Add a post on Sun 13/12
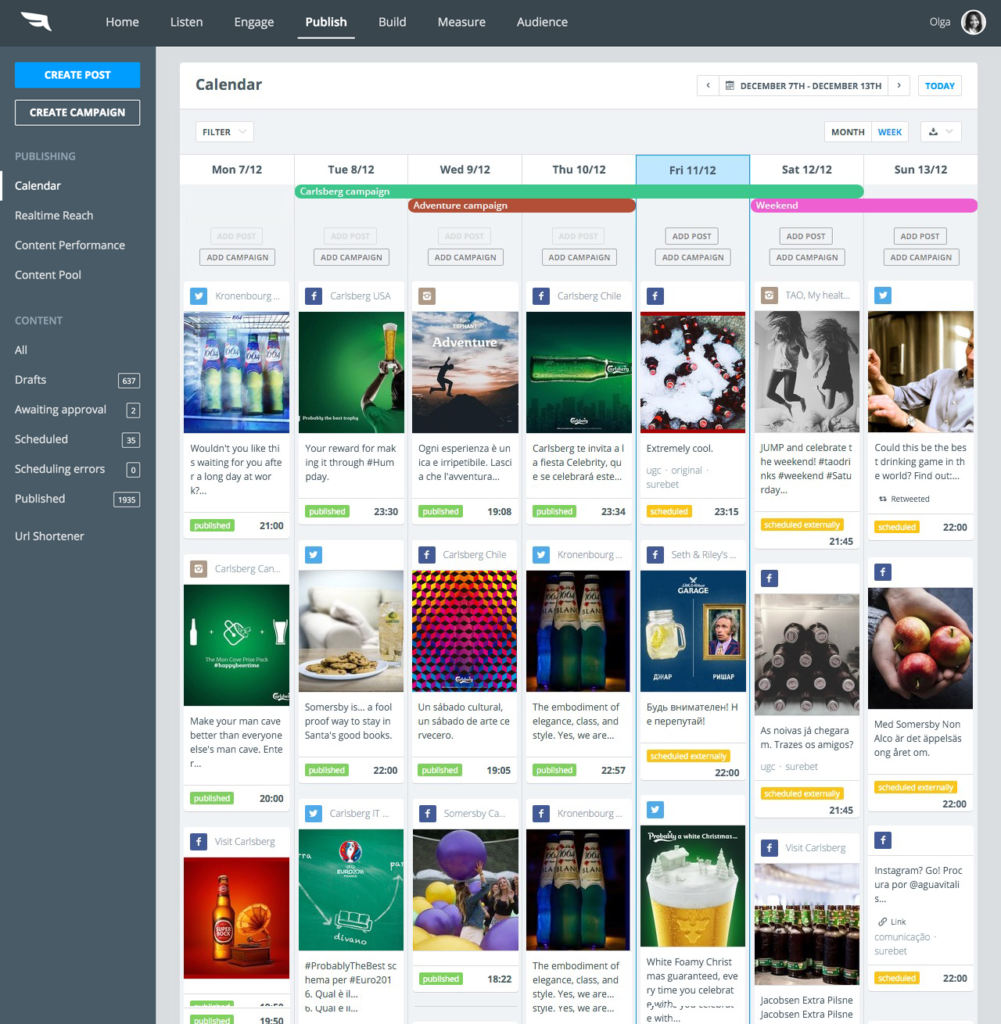Image resolution: width=1001 pixels, height=1024 pixels. click(919, 236)
